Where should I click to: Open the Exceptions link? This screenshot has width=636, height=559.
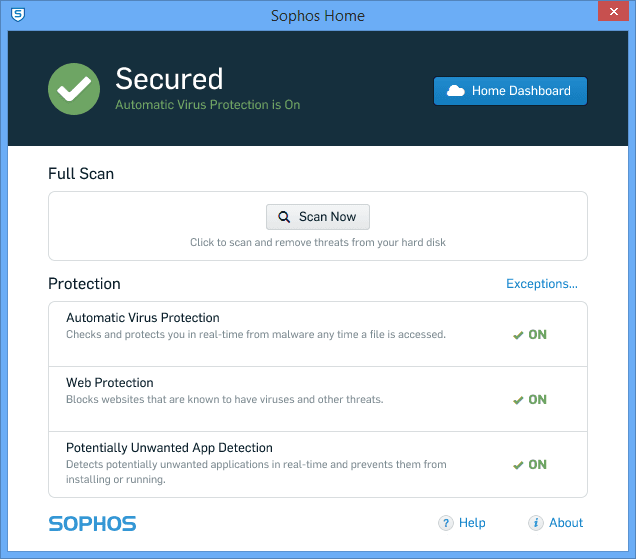tap(541, 284)
